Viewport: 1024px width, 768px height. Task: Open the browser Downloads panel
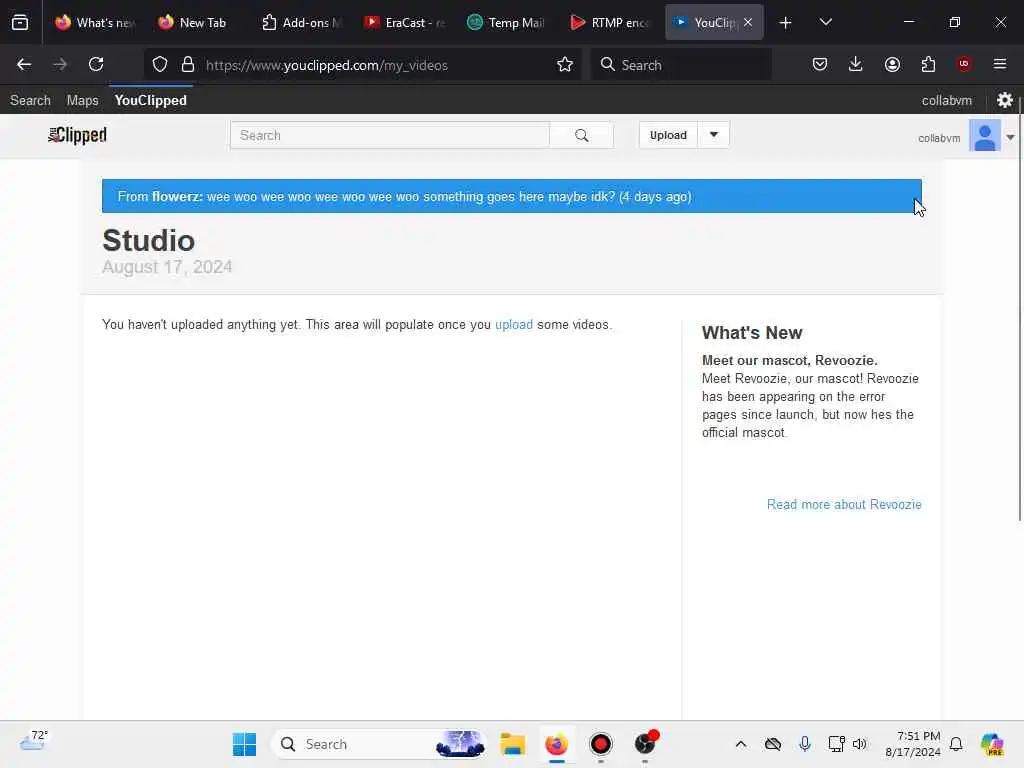click(856, 65)
